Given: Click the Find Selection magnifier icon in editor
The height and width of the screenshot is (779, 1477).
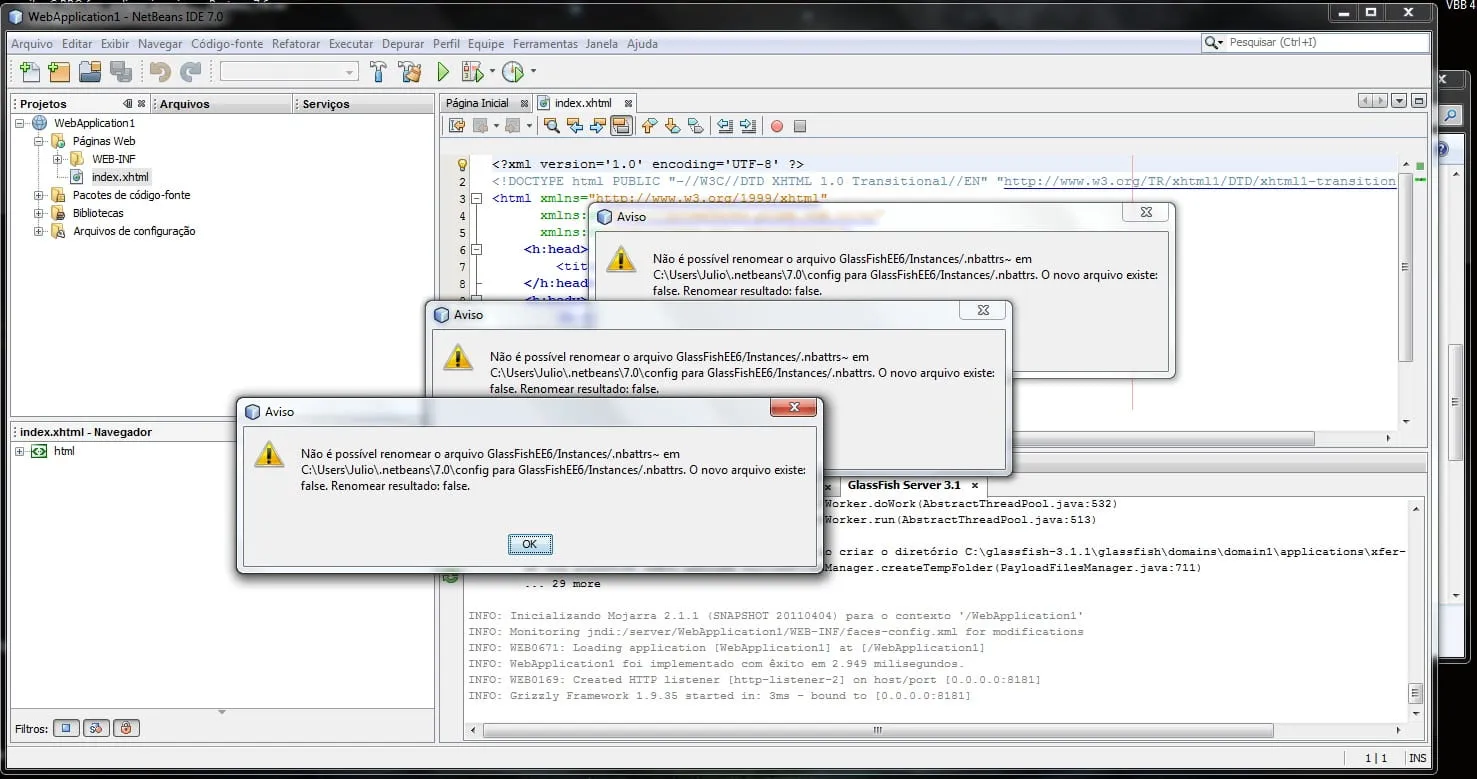Looking at the screenshot, I should coord(551,126).
